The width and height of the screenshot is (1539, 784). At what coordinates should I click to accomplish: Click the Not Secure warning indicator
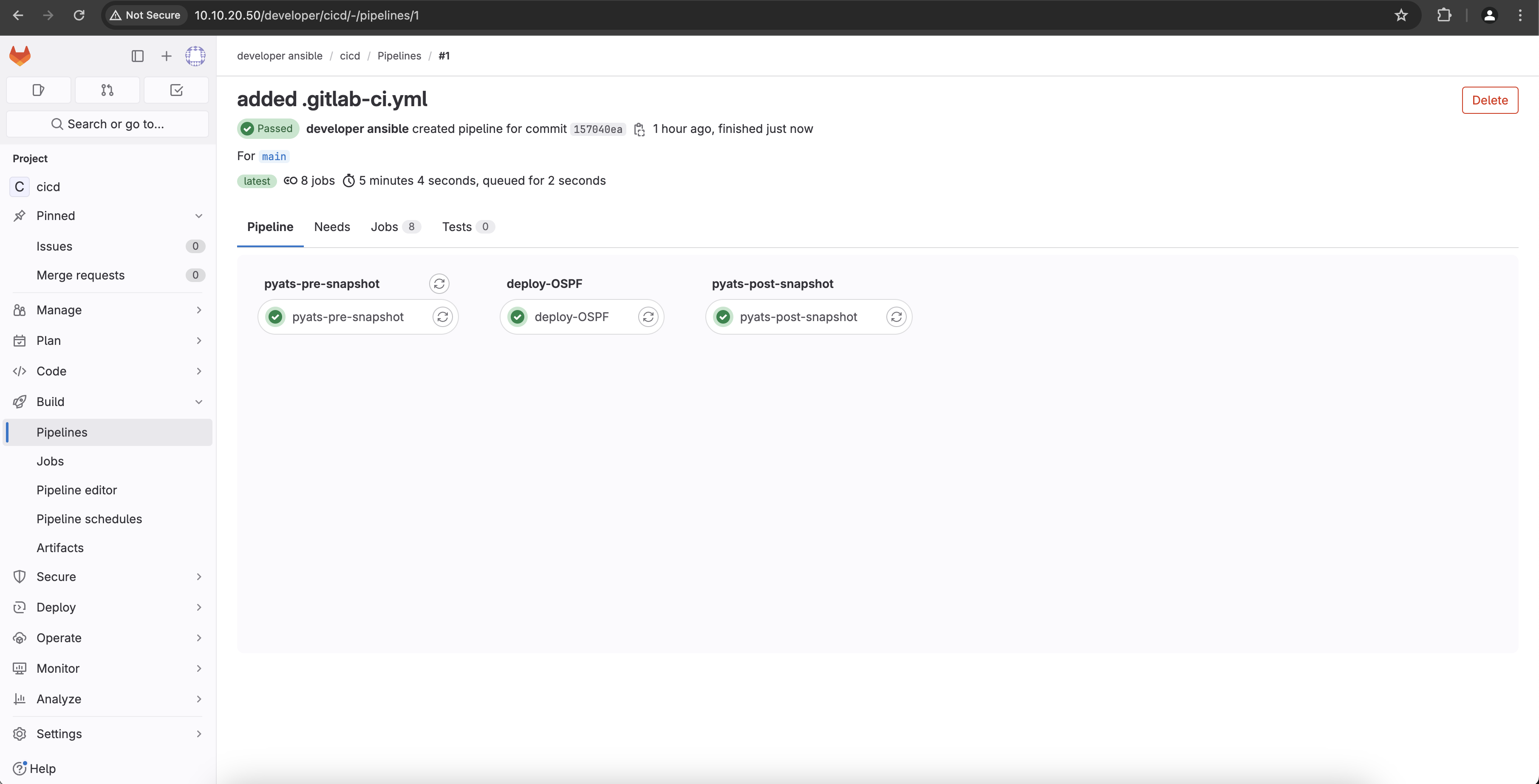[145, 16]
